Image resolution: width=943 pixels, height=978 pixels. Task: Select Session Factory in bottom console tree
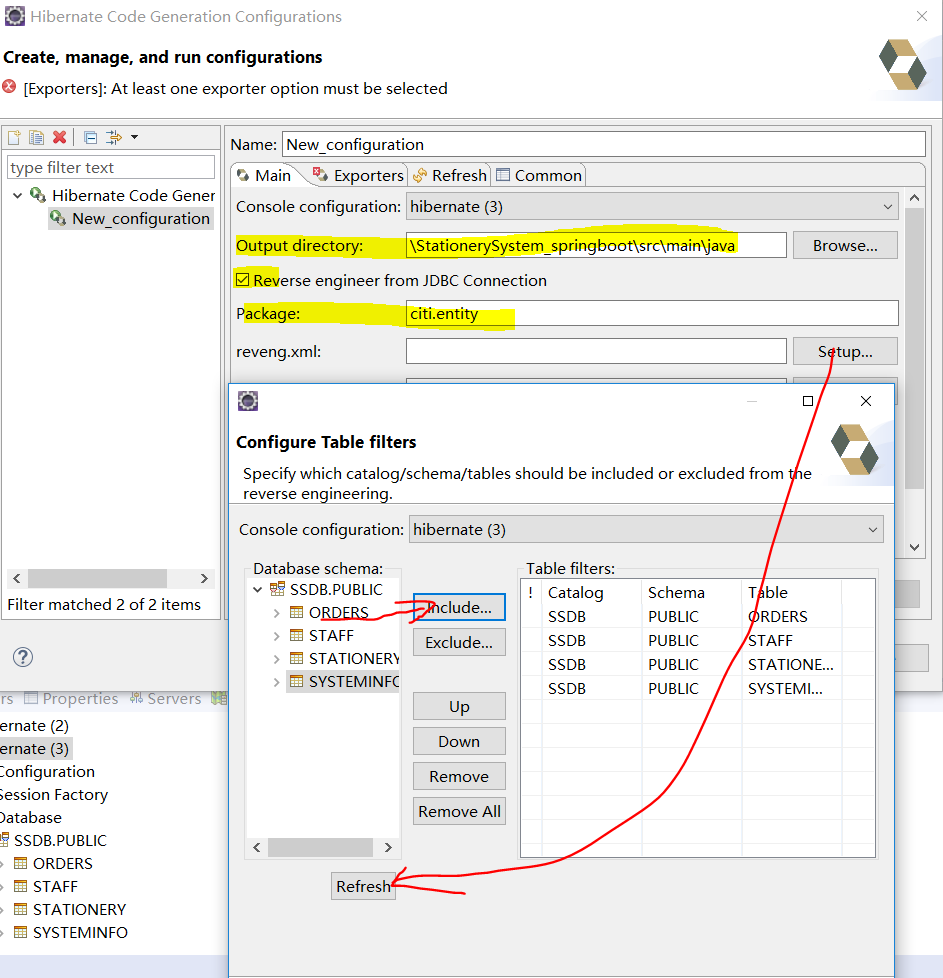[54, 795]
